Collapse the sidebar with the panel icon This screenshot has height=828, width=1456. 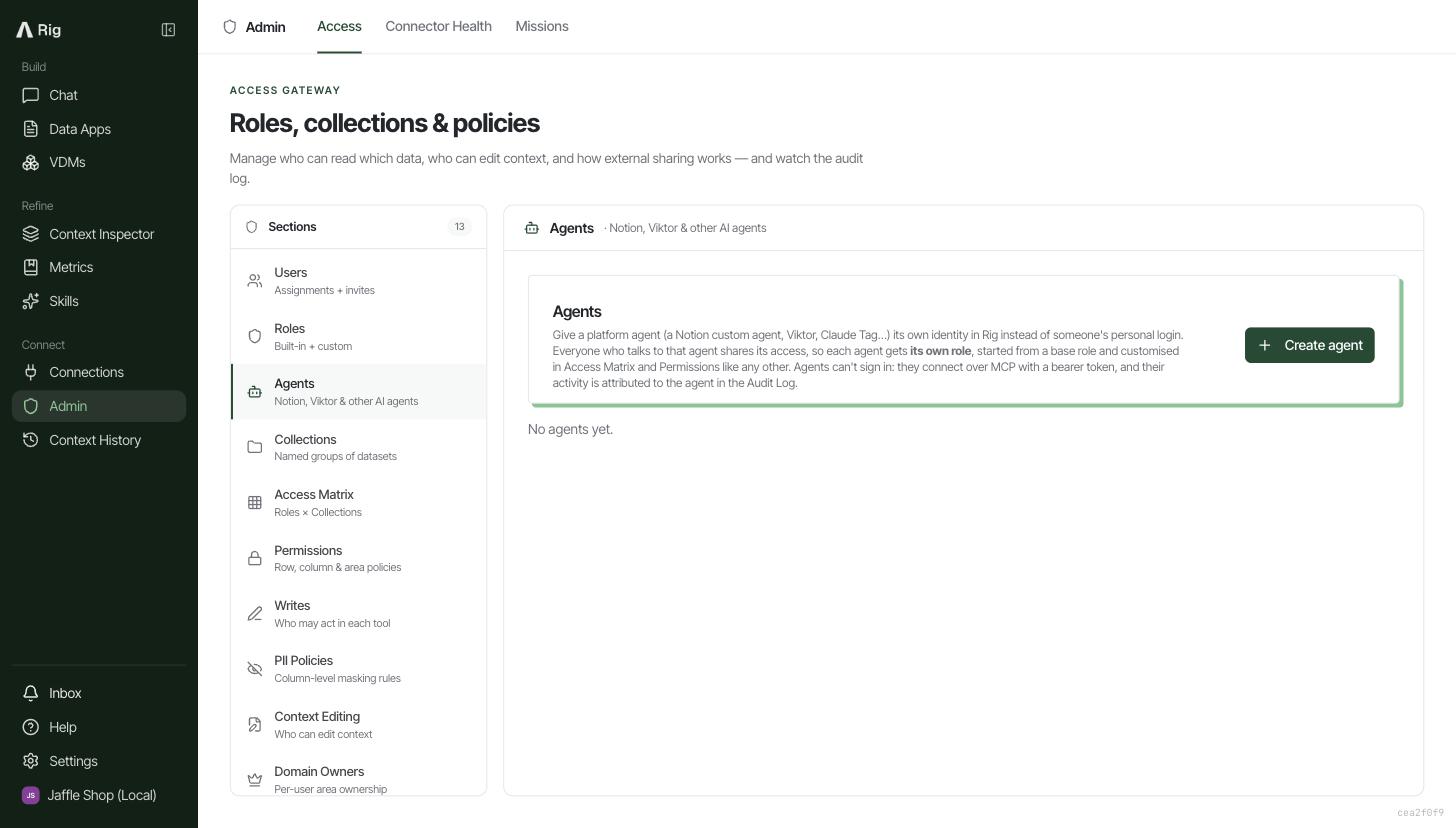[x=168, y=30]
